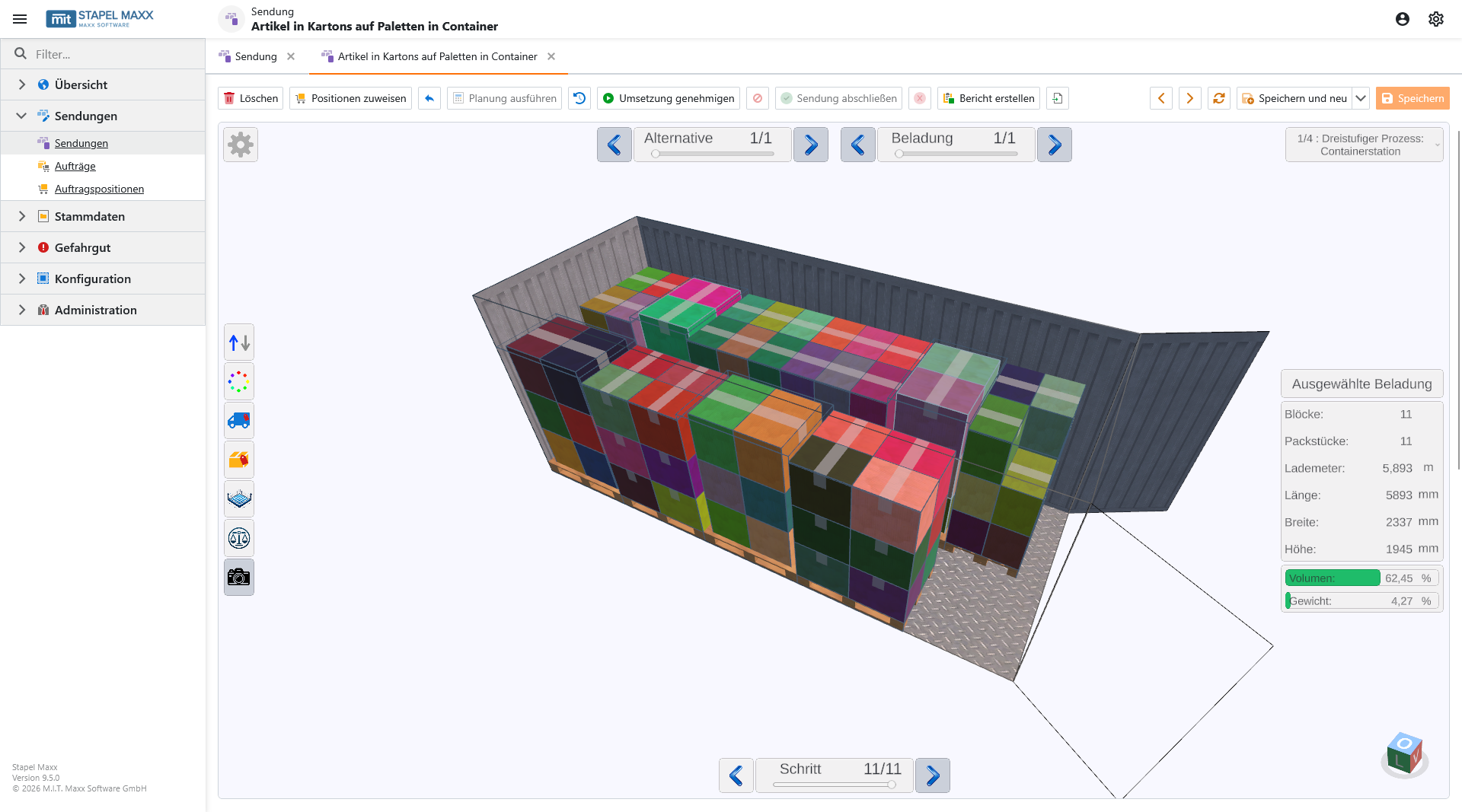Adjust the Schritt slider handle

892,785
